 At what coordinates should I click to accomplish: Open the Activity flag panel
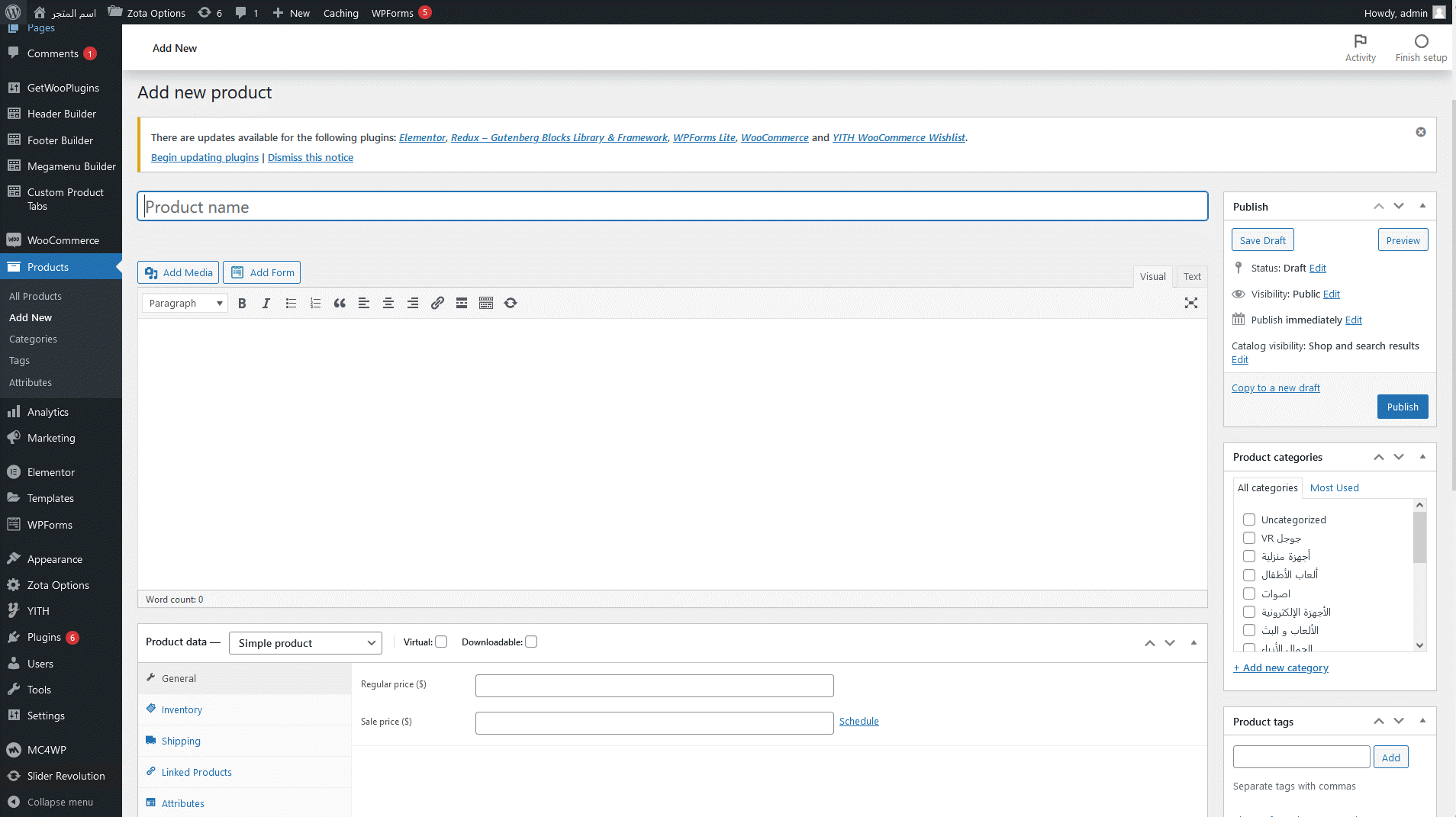click(1360, 48)
